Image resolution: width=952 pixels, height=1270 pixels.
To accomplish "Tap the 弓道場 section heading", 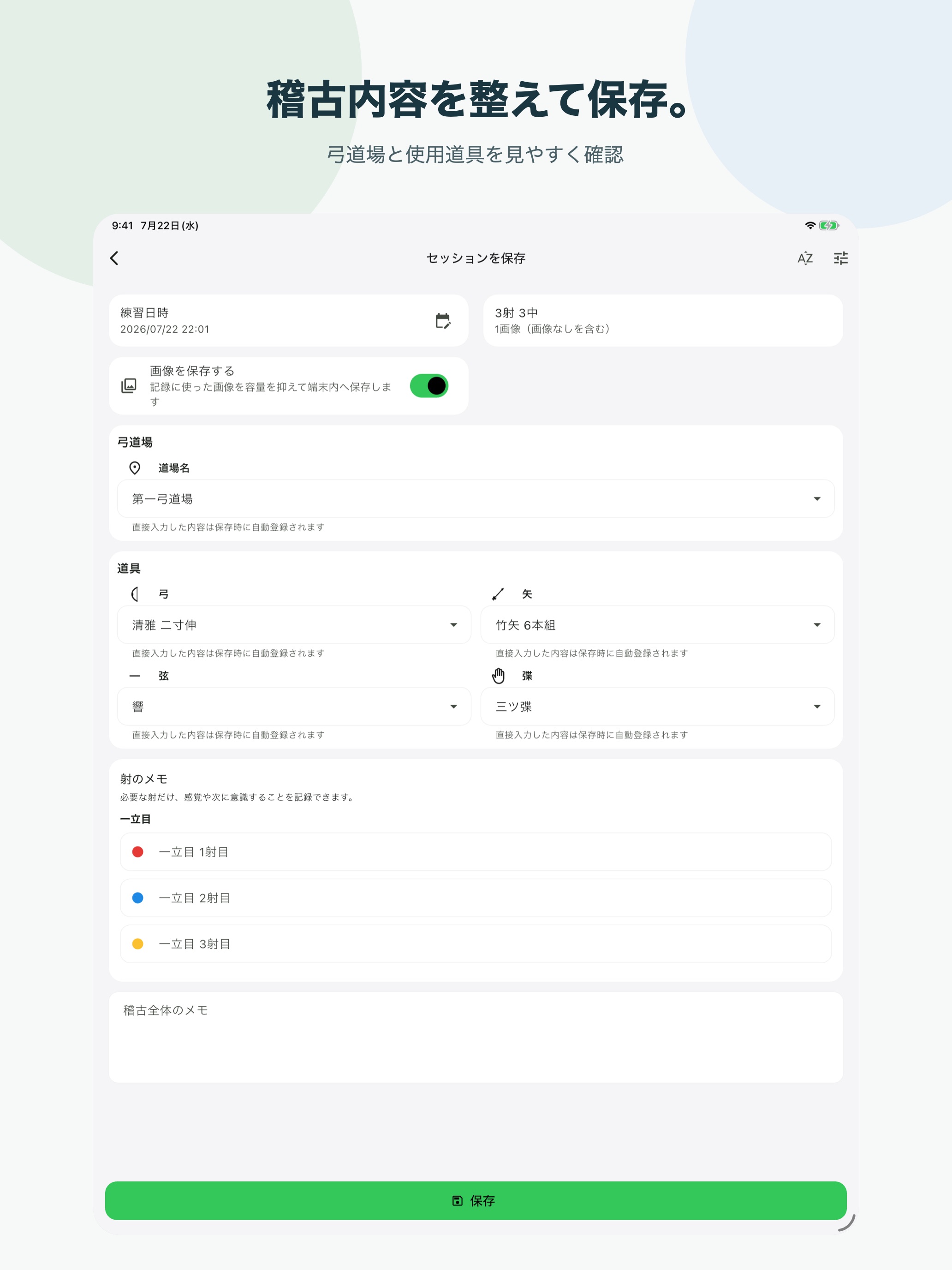I will click(135, 442).
